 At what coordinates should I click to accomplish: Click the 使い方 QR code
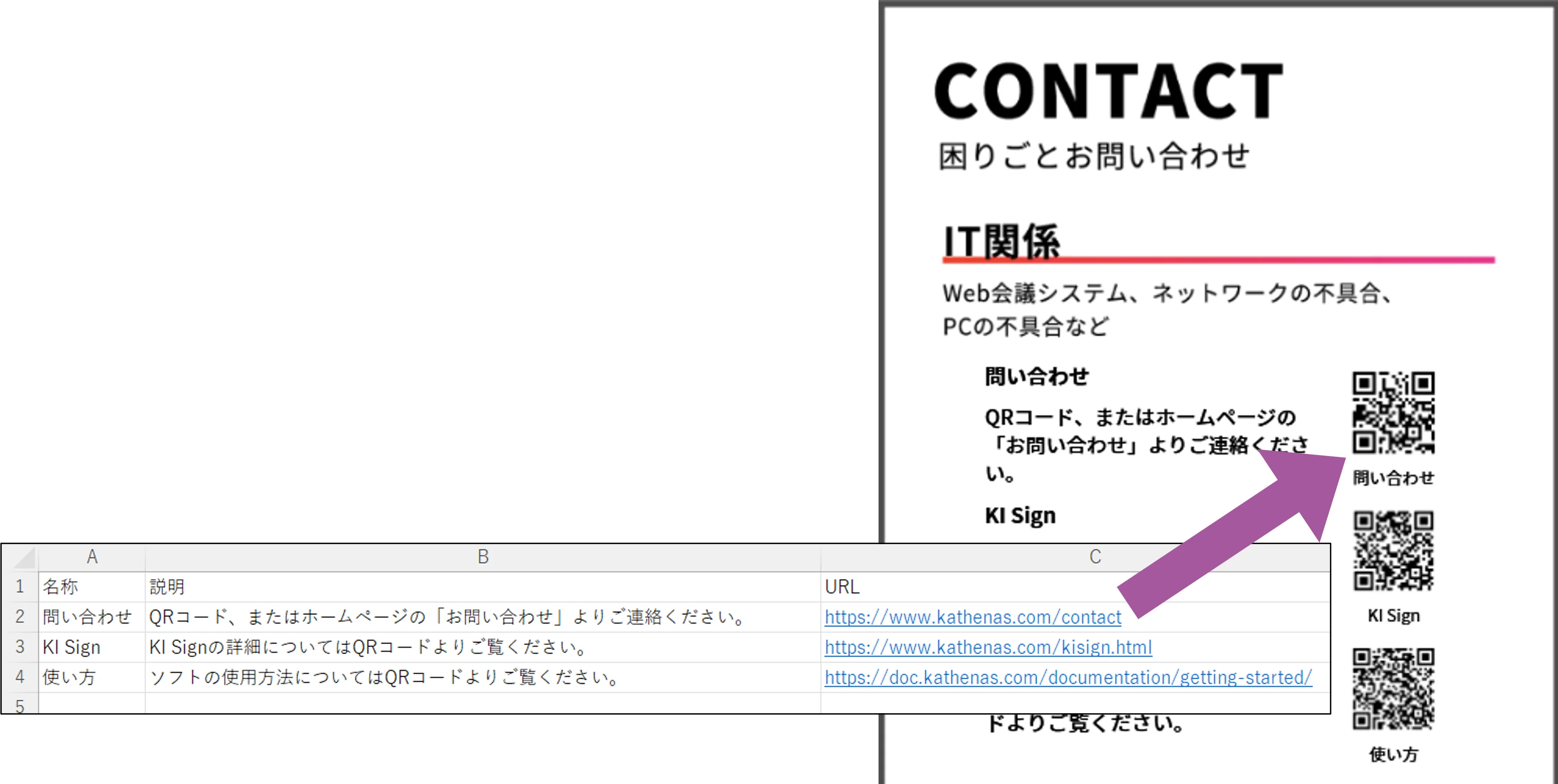tap(1393, 689)
